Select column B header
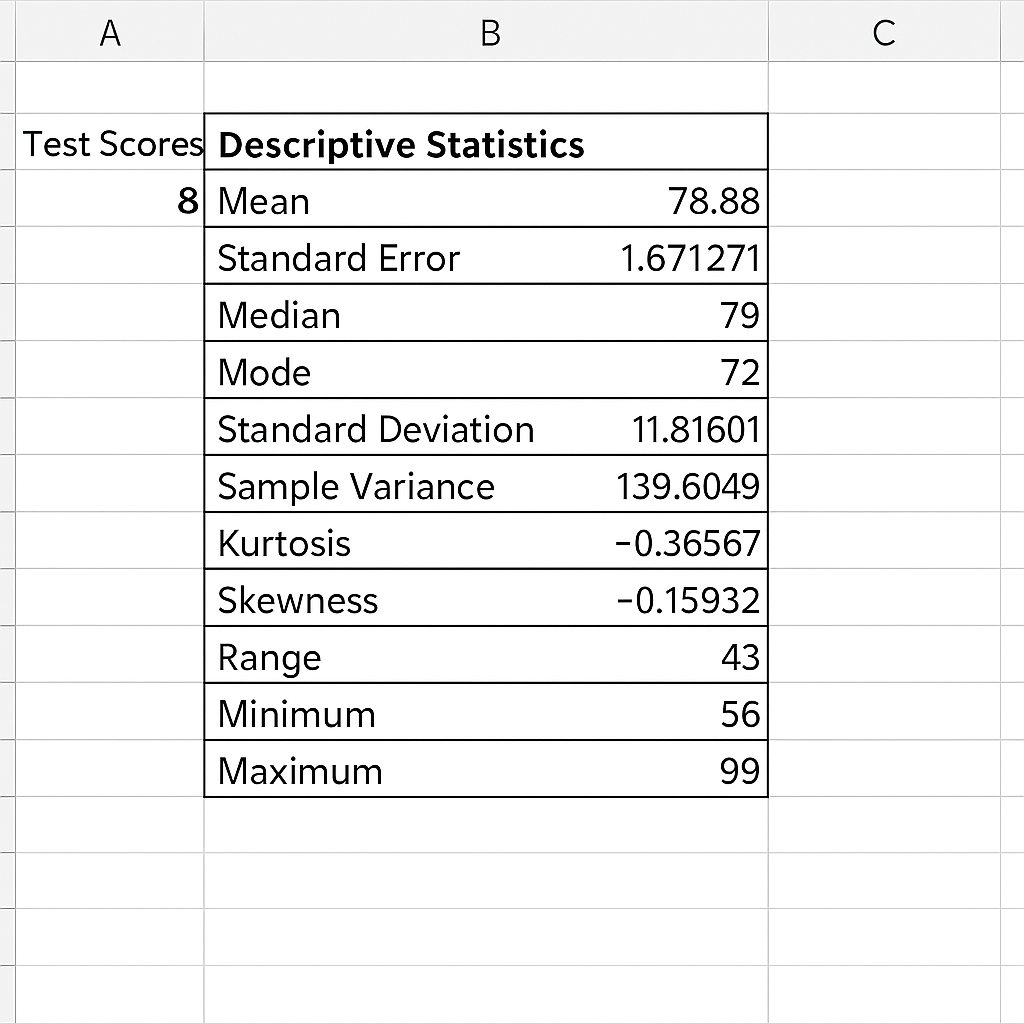 [x=489, y=34]
